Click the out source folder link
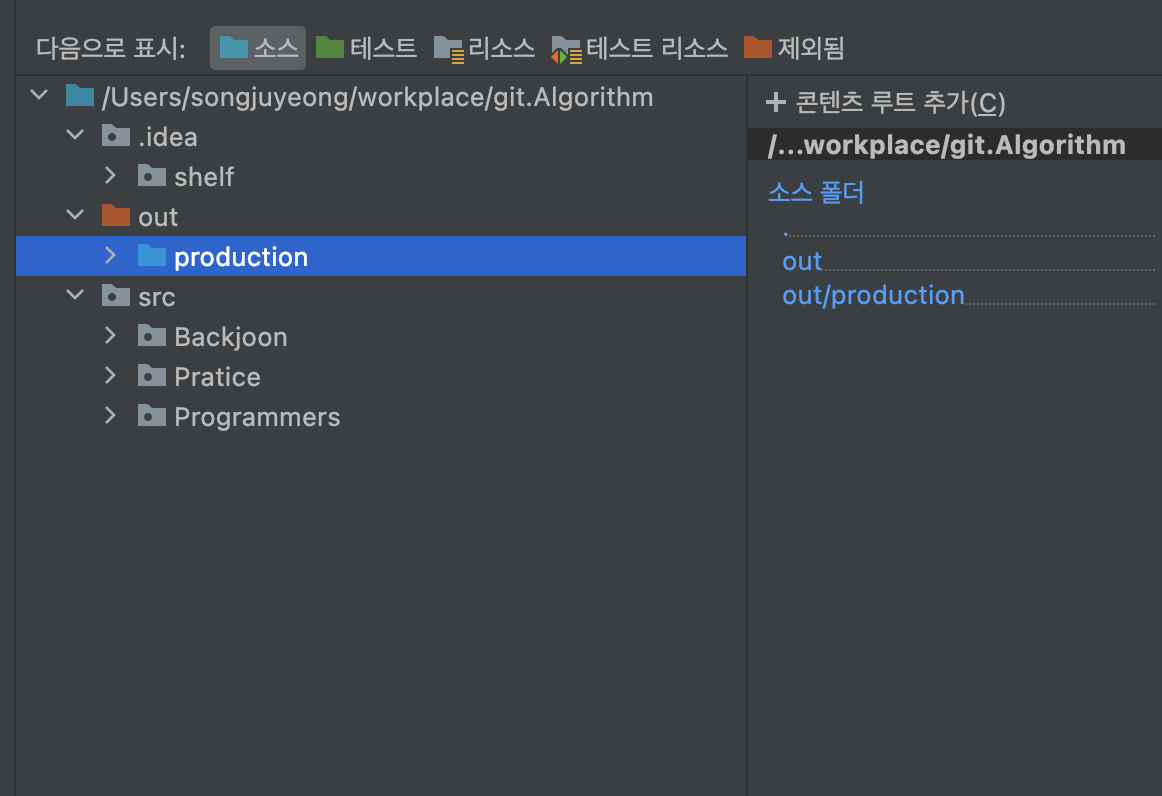1162x796 pixels. 802,261
